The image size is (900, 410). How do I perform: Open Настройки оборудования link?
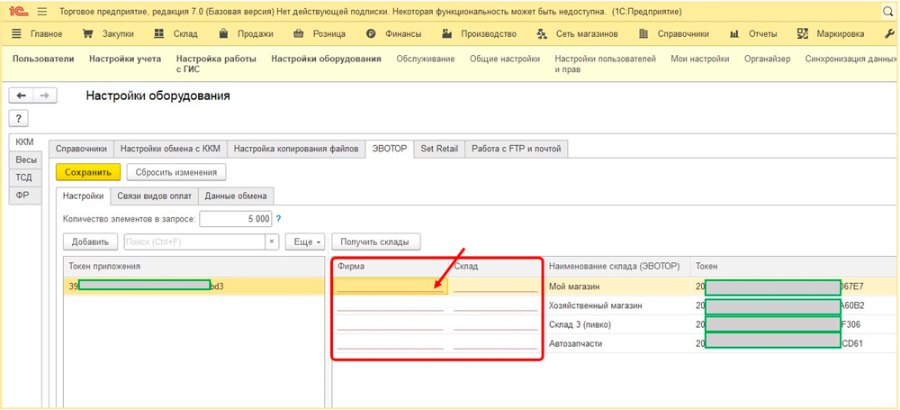click(x=326, y=59)
